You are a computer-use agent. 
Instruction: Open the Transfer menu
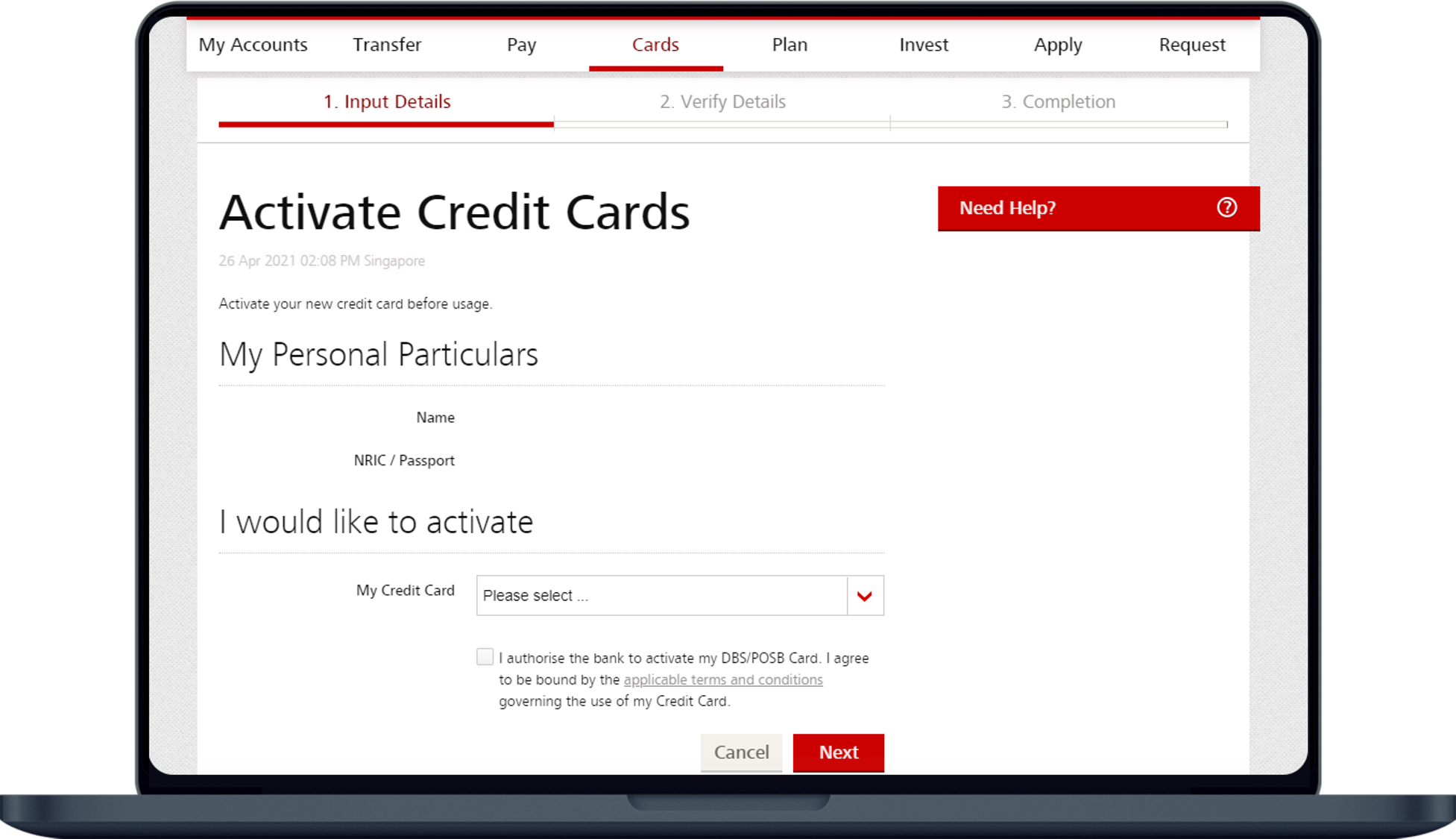pos(387,45)
